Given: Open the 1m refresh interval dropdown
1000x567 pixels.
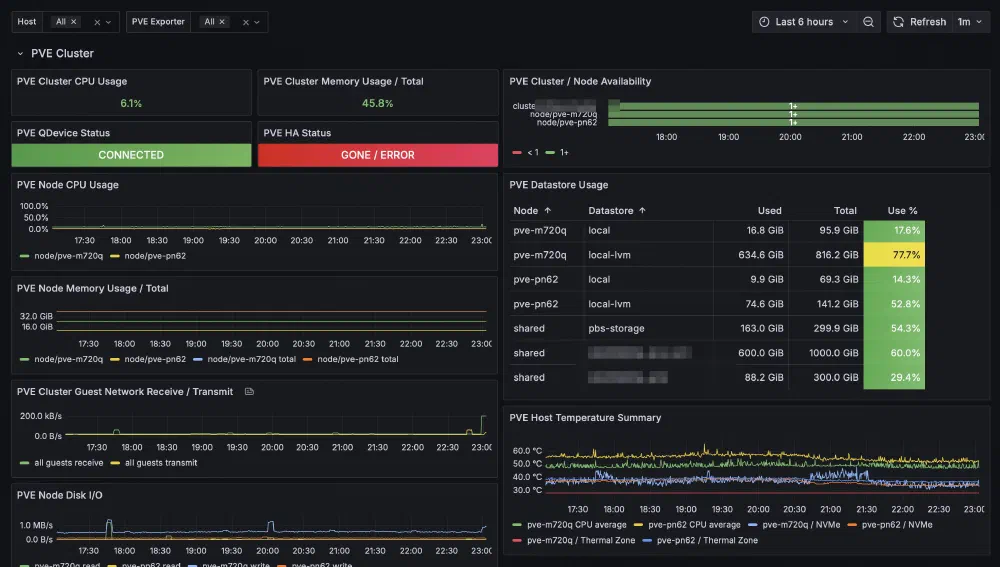Looking at the screenshot, I should tap(970, 22).
